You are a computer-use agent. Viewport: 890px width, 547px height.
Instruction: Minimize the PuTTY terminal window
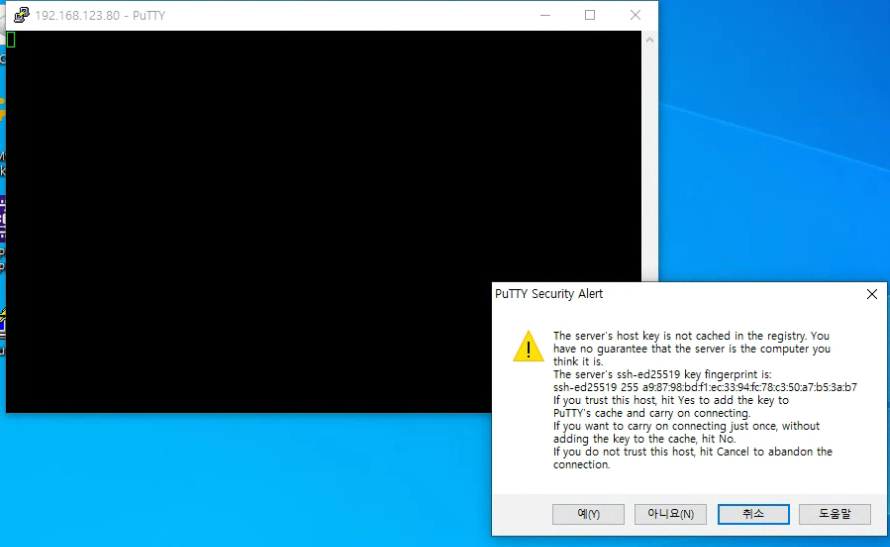545,15
